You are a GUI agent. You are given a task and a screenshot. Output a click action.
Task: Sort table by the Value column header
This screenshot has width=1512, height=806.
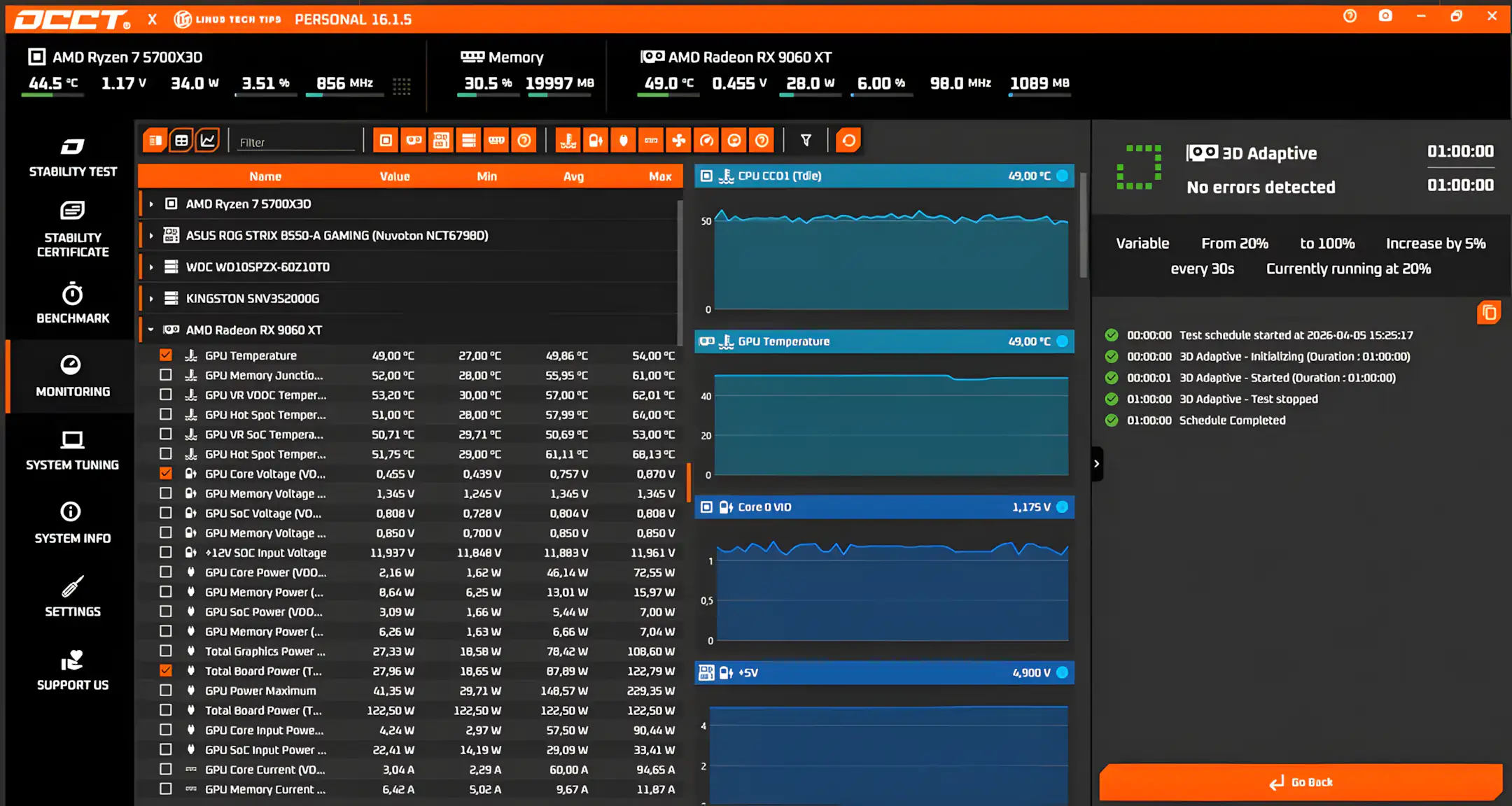pyautogui.click(x=395, y=177)
